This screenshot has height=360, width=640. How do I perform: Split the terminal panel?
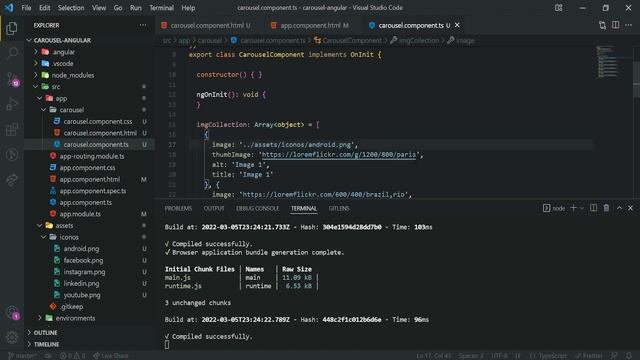click(593, 208)
